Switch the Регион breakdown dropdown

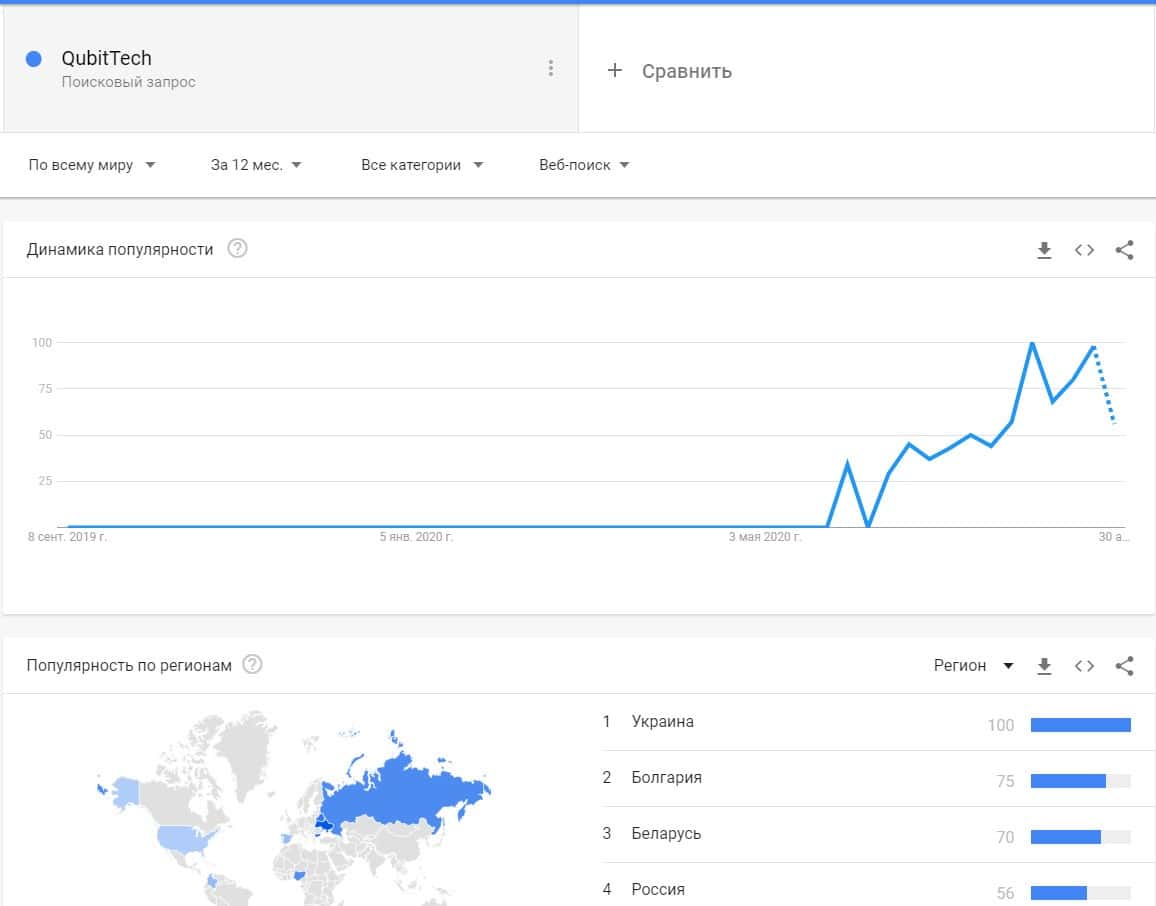tap(973, 666)
